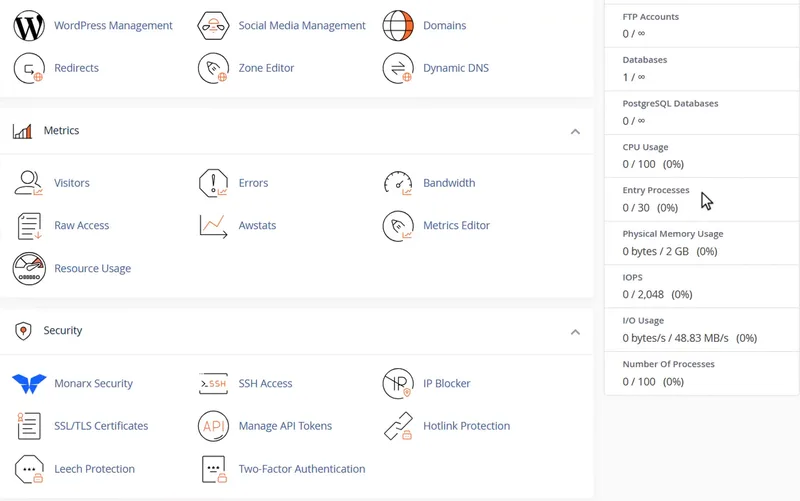Screen dimensions: 800x501
Task: Click the Awstats chart icon
Action: (213, 226)
